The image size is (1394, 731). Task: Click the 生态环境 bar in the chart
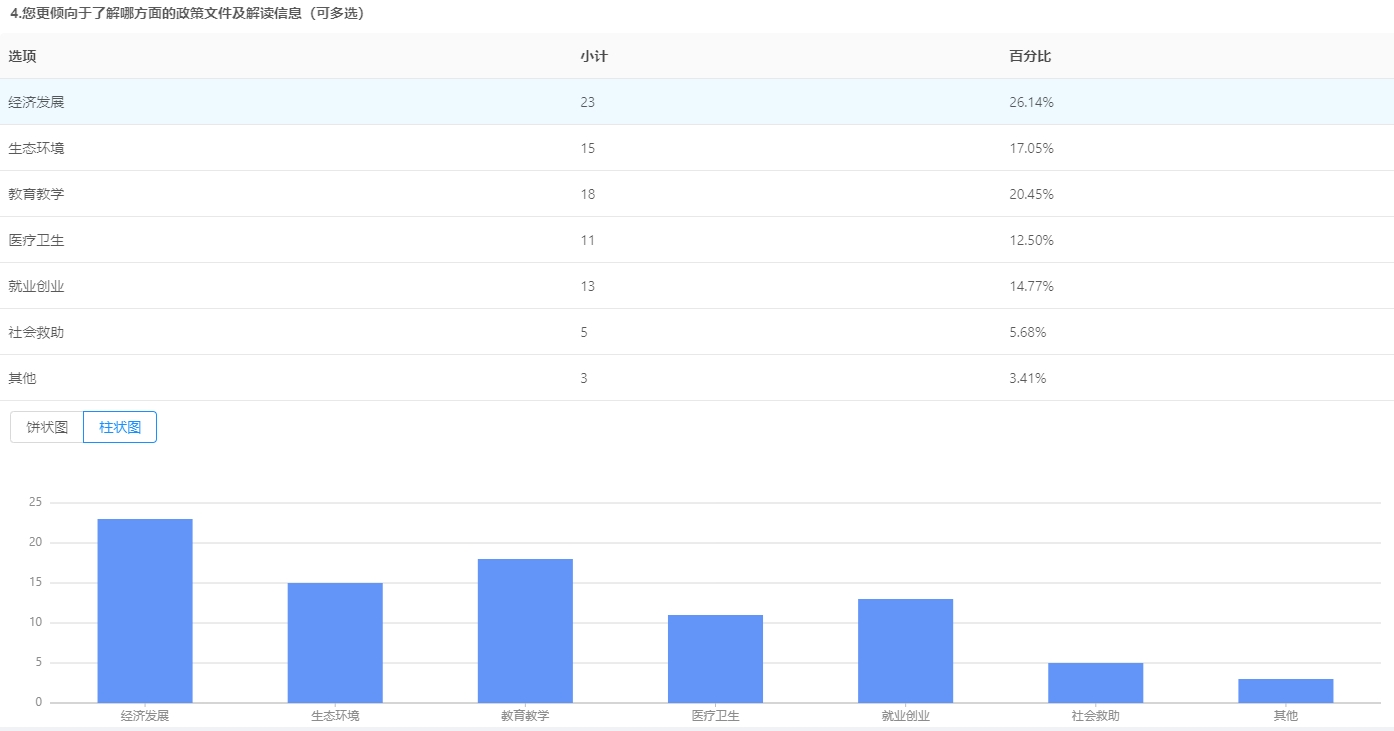[x=335, y=642]
